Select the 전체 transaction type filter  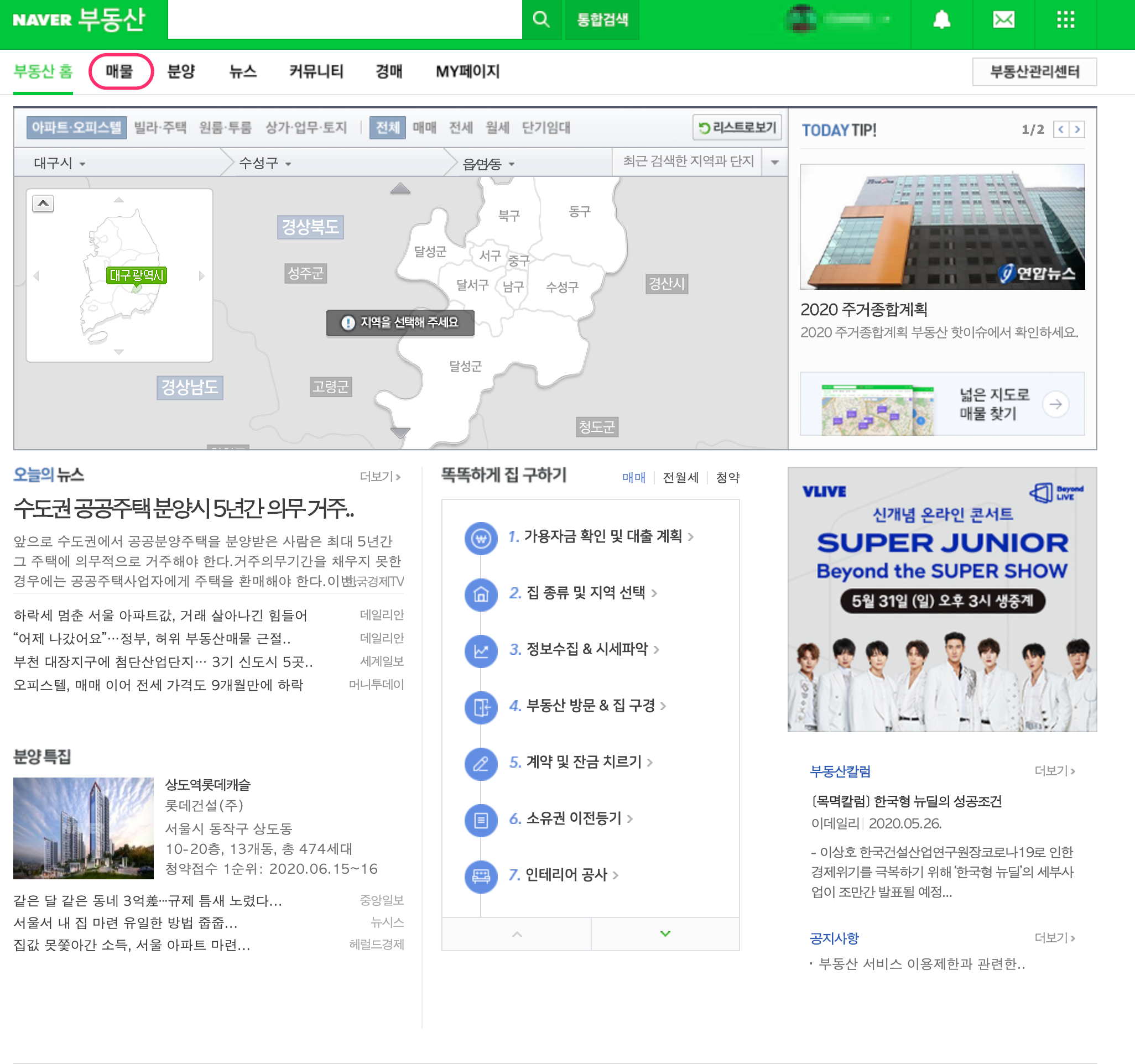click(x=387, y=127)
